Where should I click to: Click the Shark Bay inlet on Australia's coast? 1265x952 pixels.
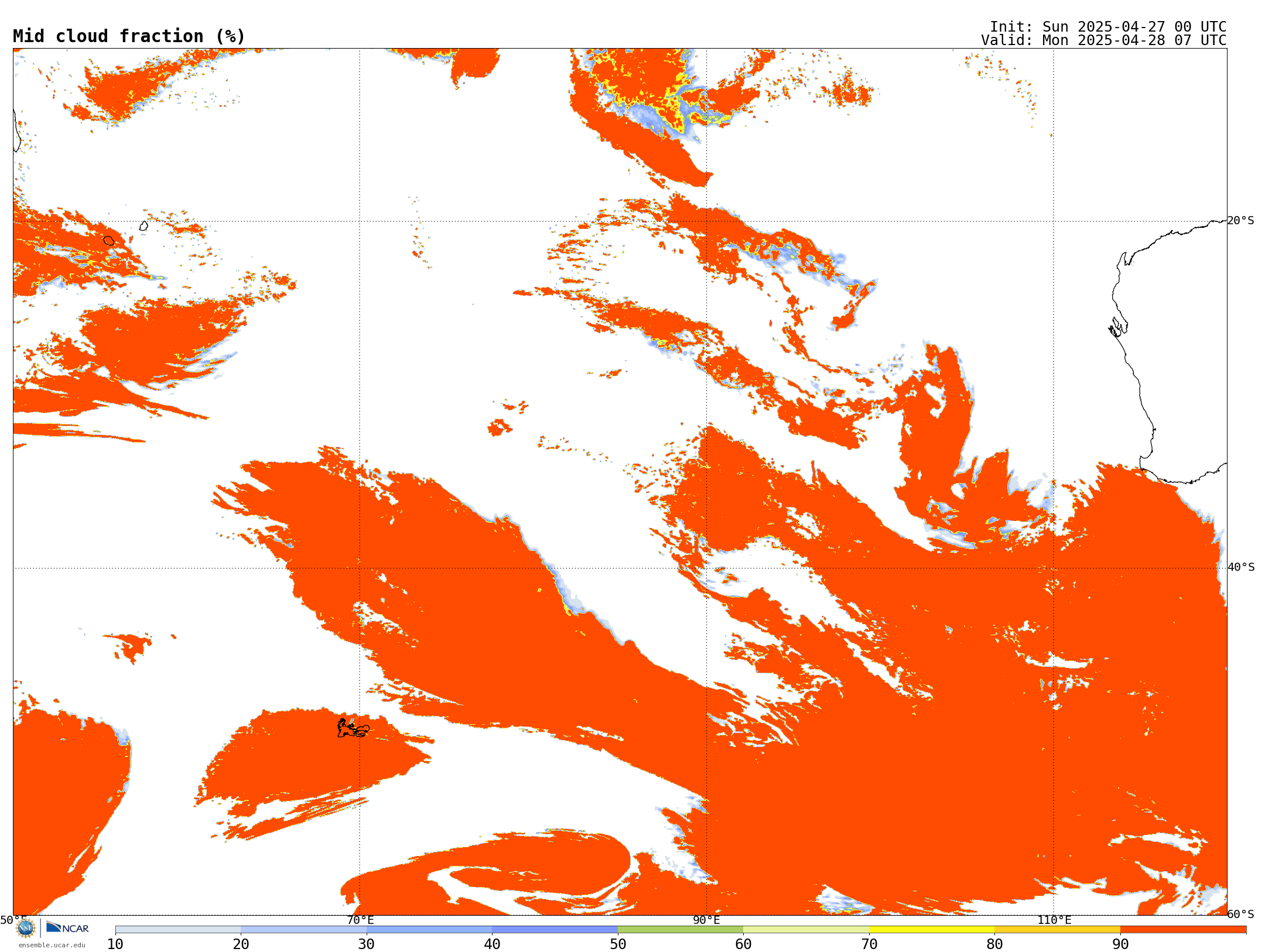pyautogui.click(x=1118, y=327)
